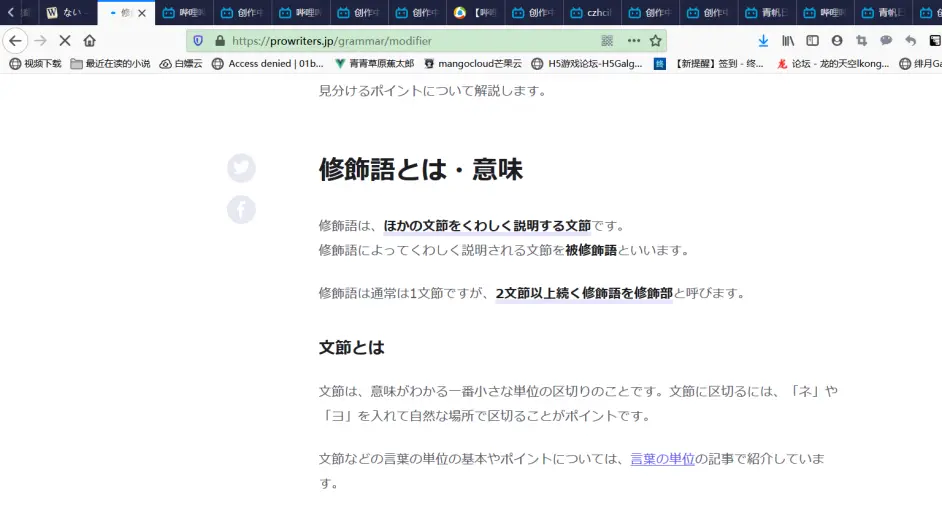The height and width of the screenshot is (530, 942).
Task: Open the 最近在读的小说 bookmarks folder
Action: click(x=111, y=64)
